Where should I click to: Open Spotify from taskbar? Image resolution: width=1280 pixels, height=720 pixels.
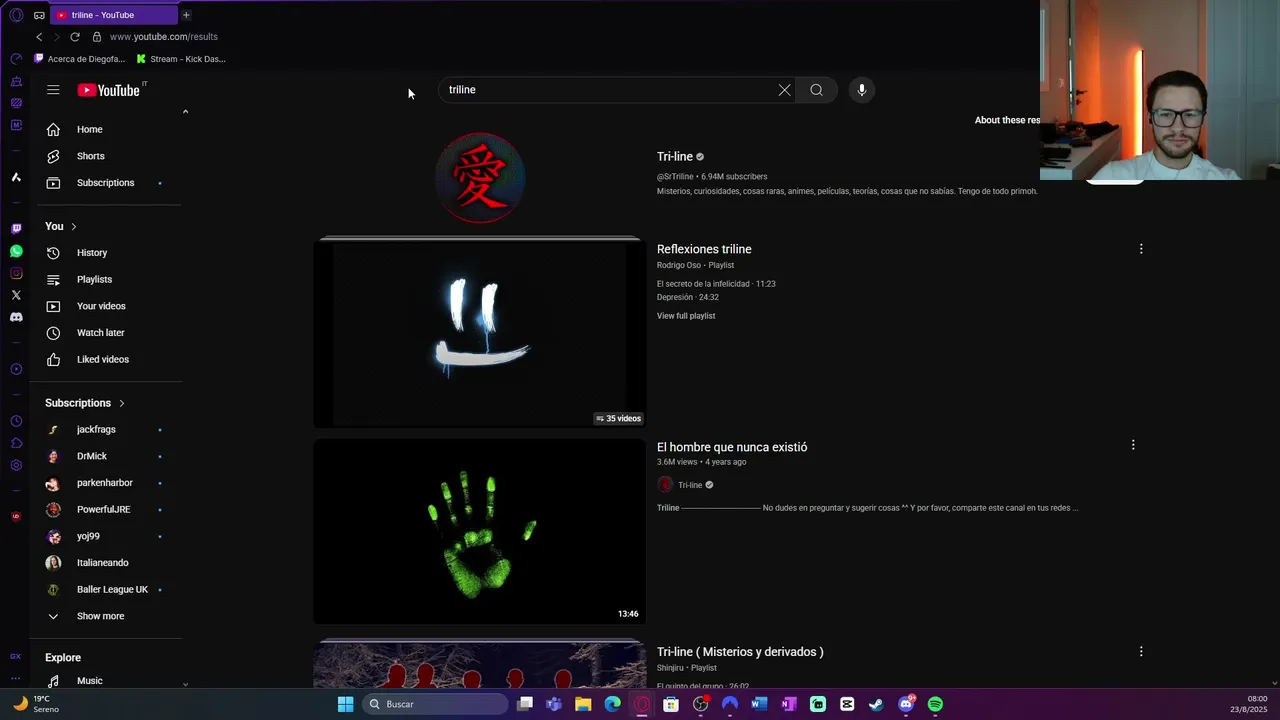(935, 704)
